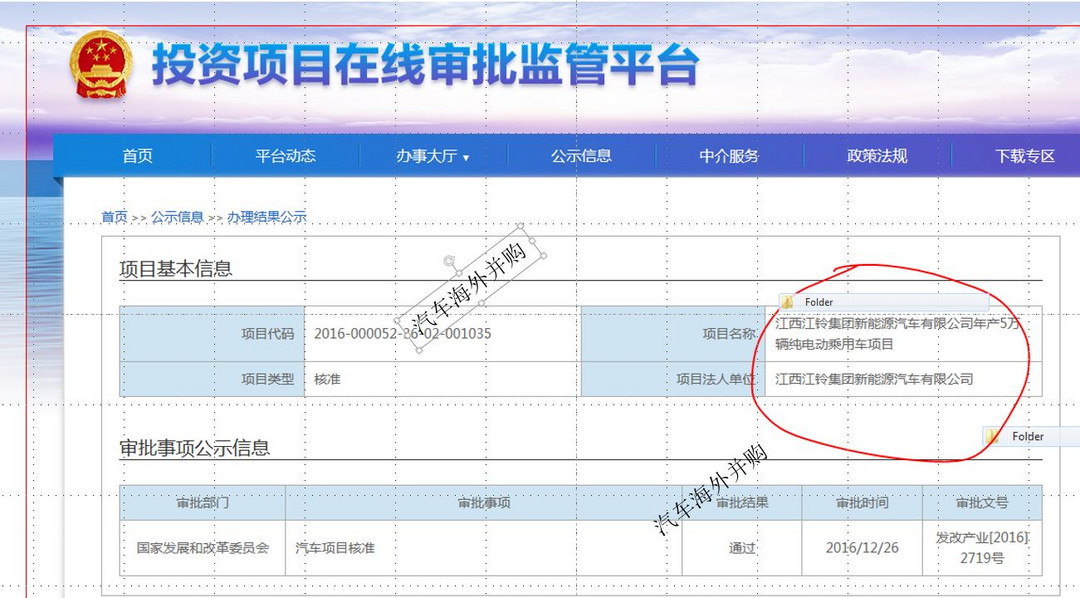The width and height of the screenshot is (1080, 598).
Task: Click the 办理结果公示 breadcrumb link
Action: tap(267, 217)
